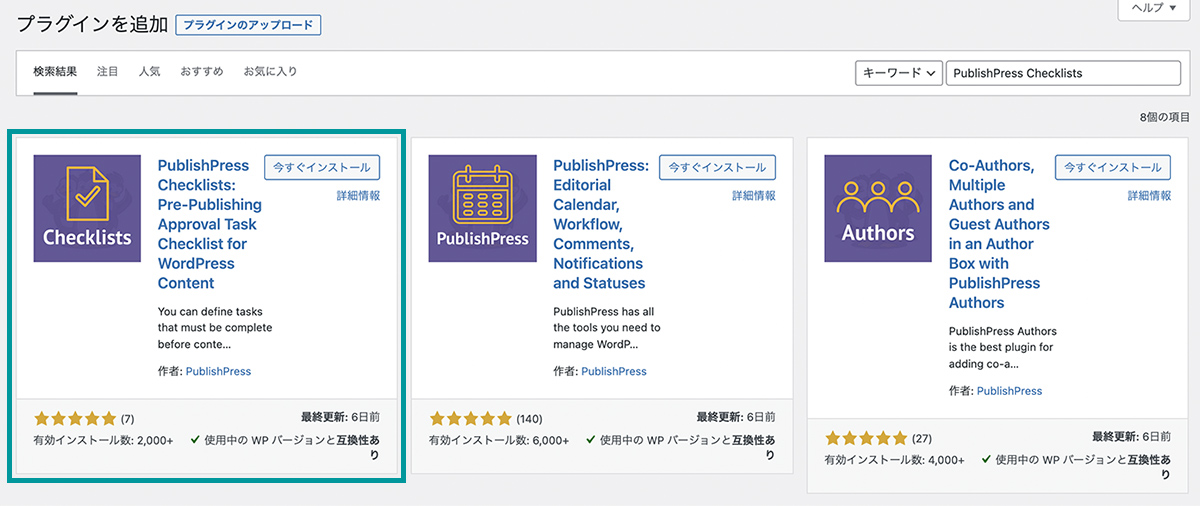
Task: Click the 有効インストール数: 4,000+ text
Action: [x=895, y=460]
